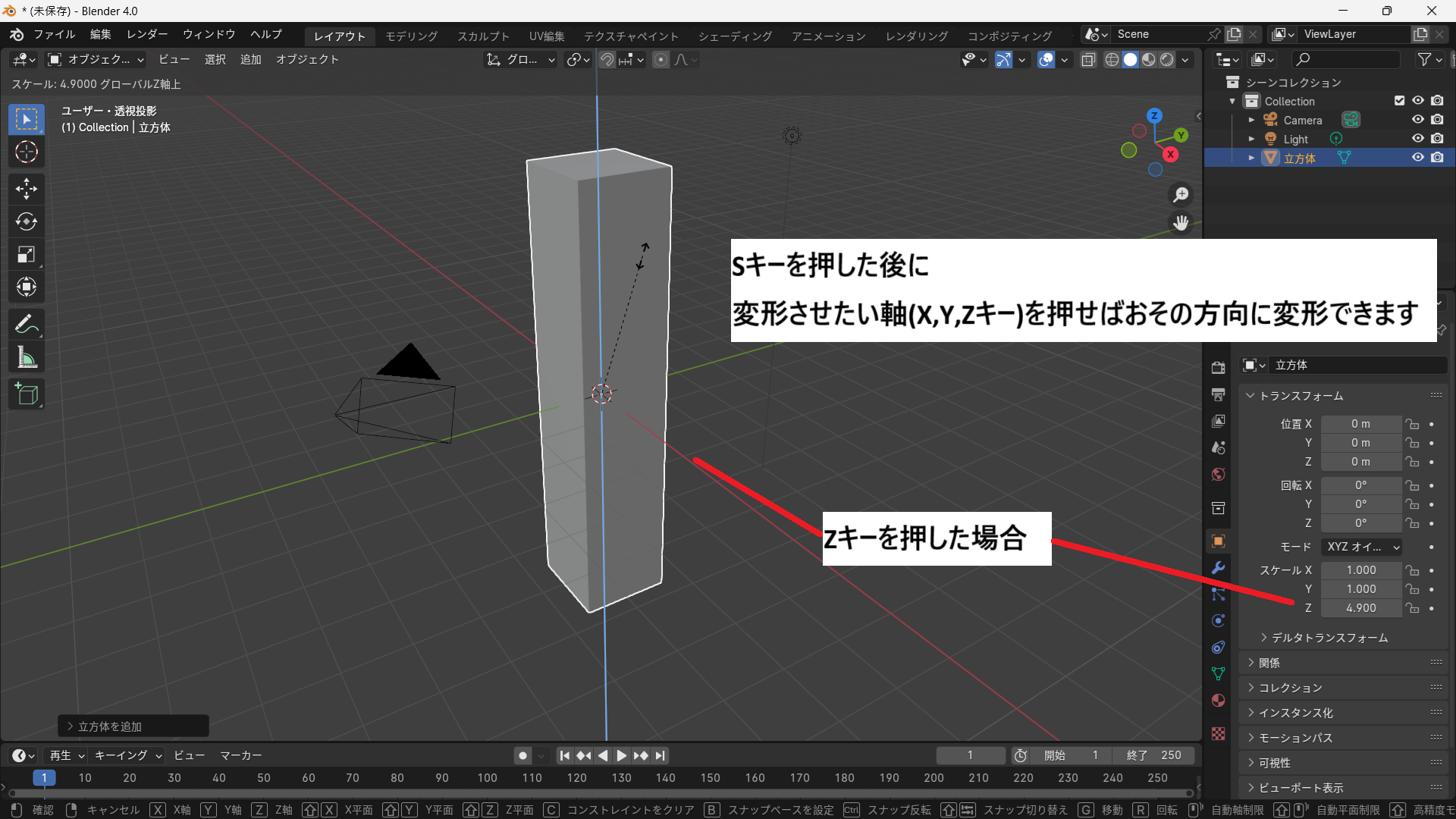
Task: Hide Camera with its eye icon
Action: pos(1417,120)
